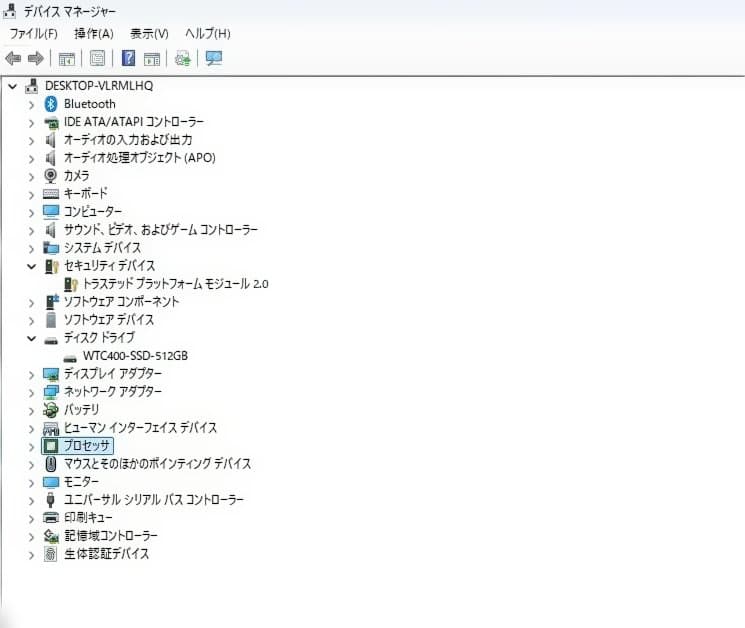
Task: Click the show/hide console tree icon
Action: (67, 58)
